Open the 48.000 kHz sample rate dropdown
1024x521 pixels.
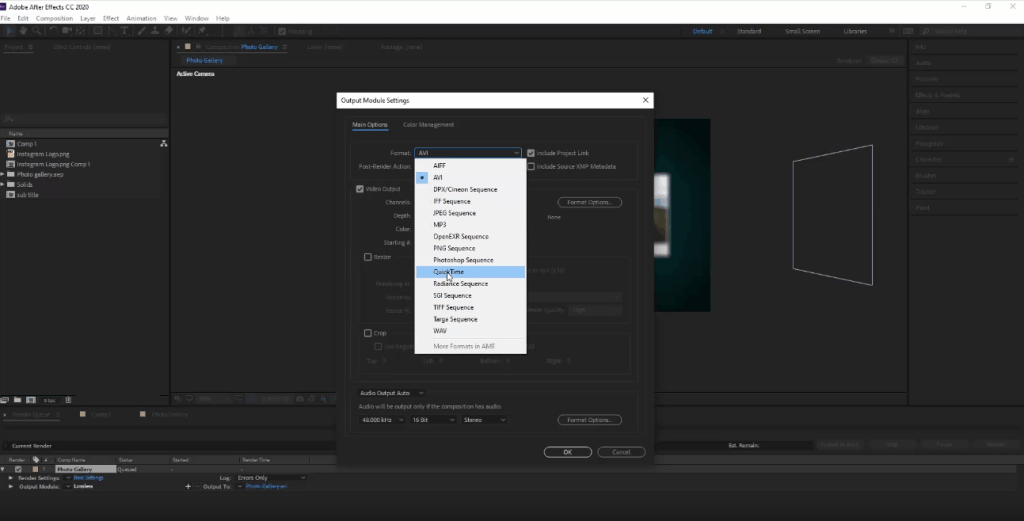382,420
